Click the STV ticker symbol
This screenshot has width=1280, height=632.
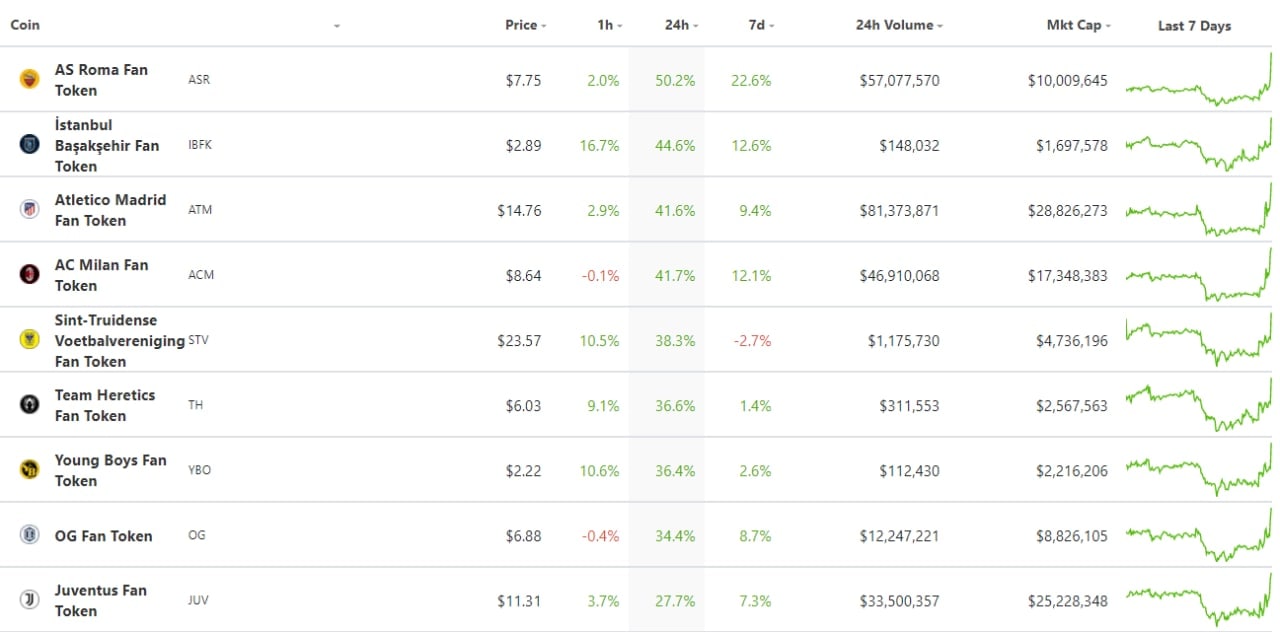coord(198,340)
